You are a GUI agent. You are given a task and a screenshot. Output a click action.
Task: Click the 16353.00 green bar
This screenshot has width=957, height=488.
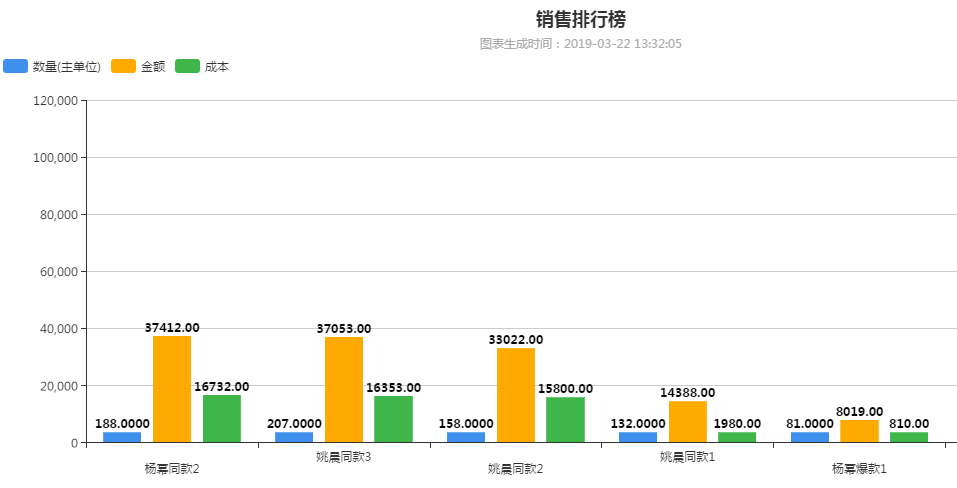click(394, 419)
